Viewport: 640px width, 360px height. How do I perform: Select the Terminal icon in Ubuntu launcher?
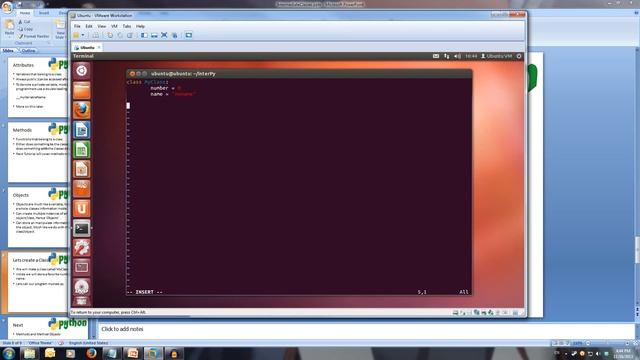pyautogui.click(x=82, y=228)
